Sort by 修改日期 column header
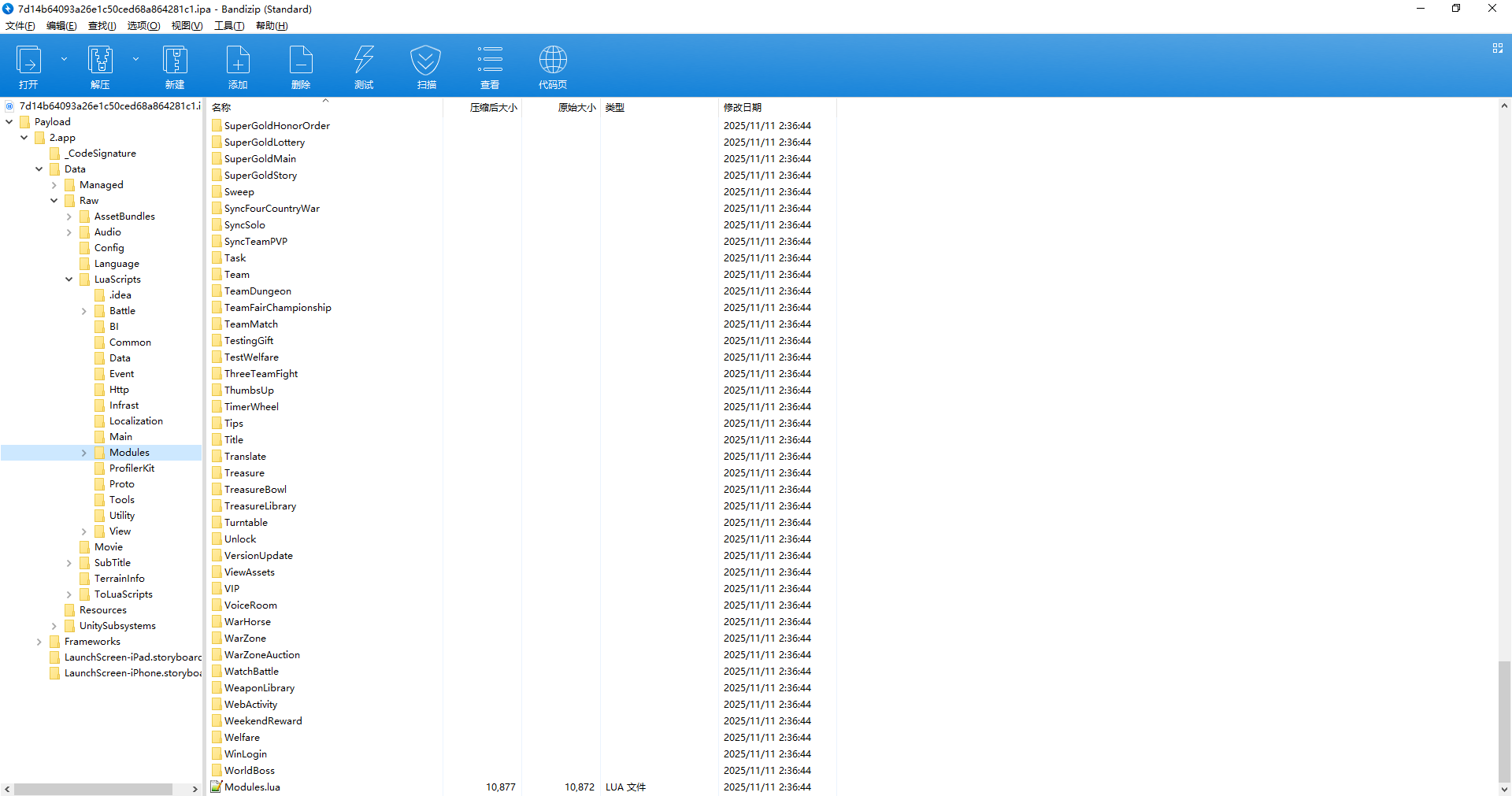Viewport: 1512px width, 796px height. [x=743, y=107]
